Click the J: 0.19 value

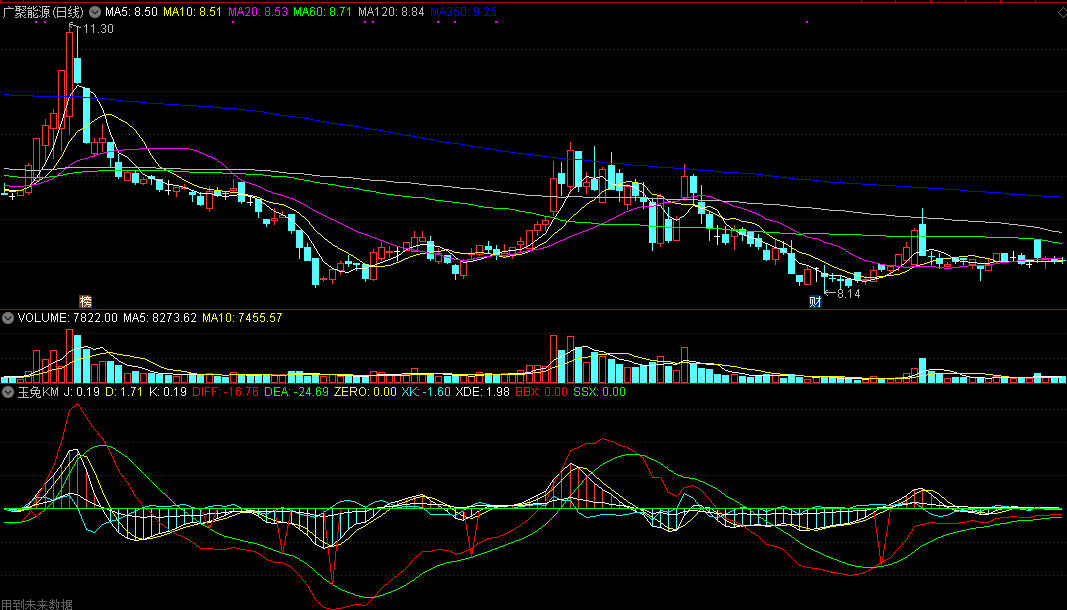82,392
